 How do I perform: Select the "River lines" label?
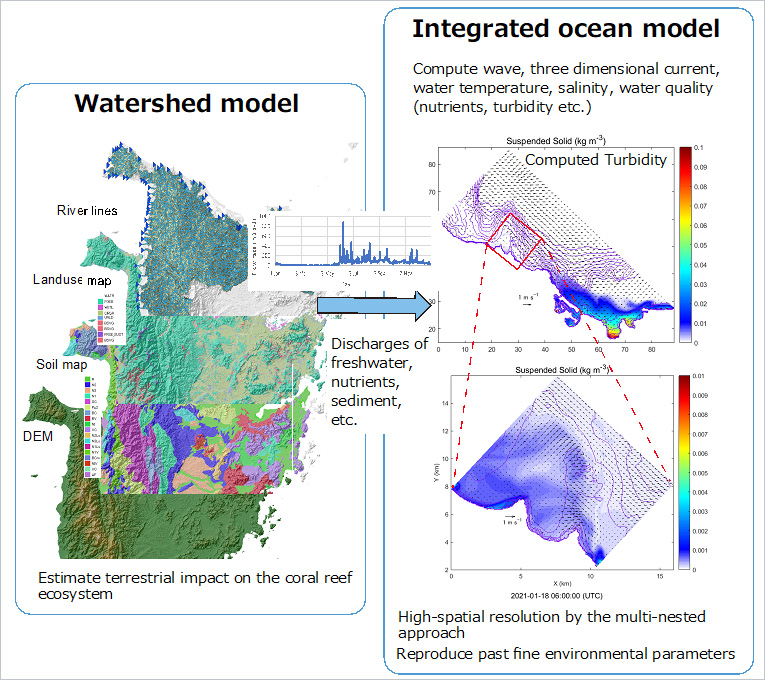click(86, 210)
